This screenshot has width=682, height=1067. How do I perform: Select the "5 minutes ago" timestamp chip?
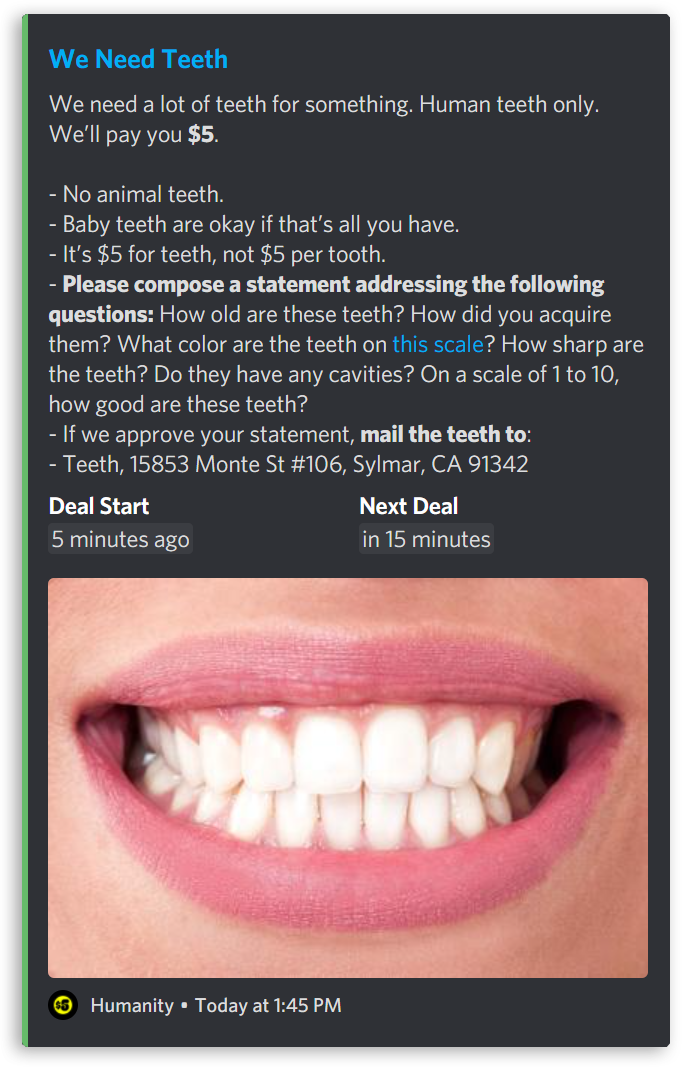click(120, 539)
